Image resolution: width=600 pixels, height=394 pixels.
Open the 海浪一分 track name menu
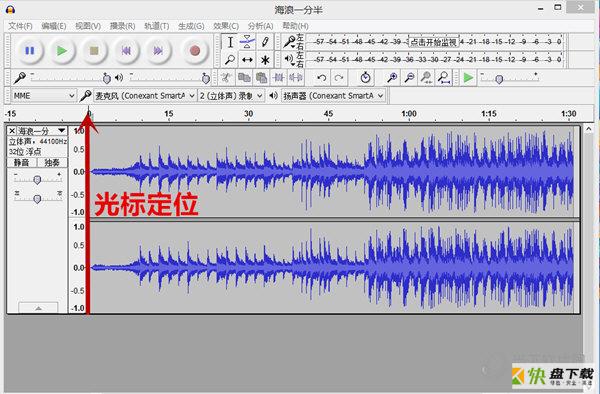[42, 131]
